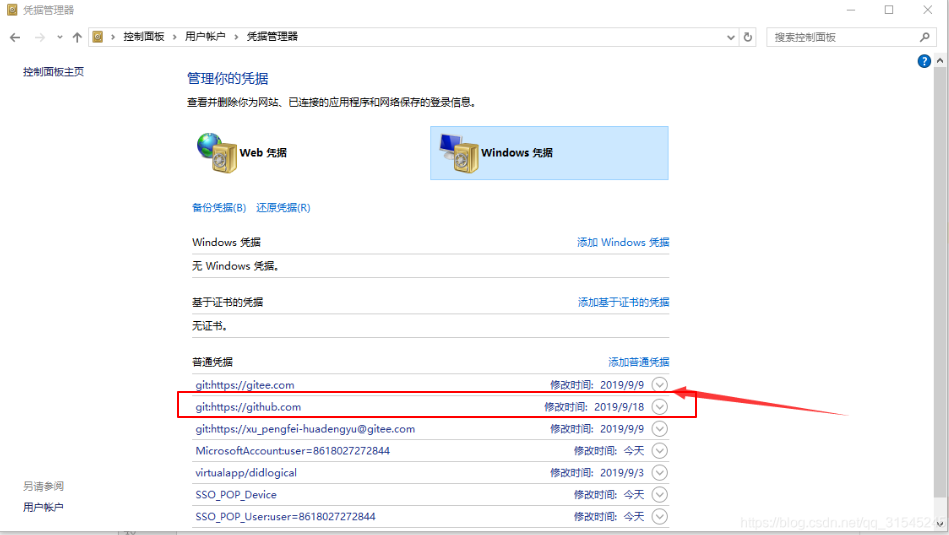
Task: Click 还原凭据(R) link
Action: pos(283,208)
